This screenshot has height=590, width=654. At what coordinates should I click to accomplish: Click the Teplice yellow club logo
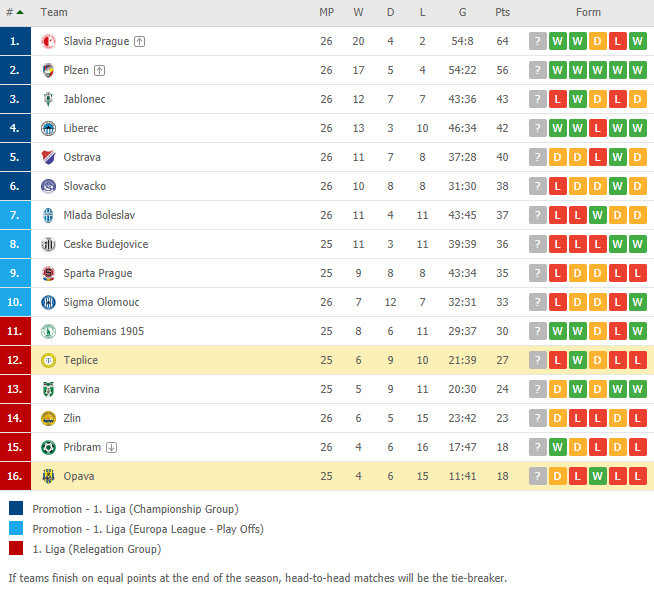click(x=48, y=360)
